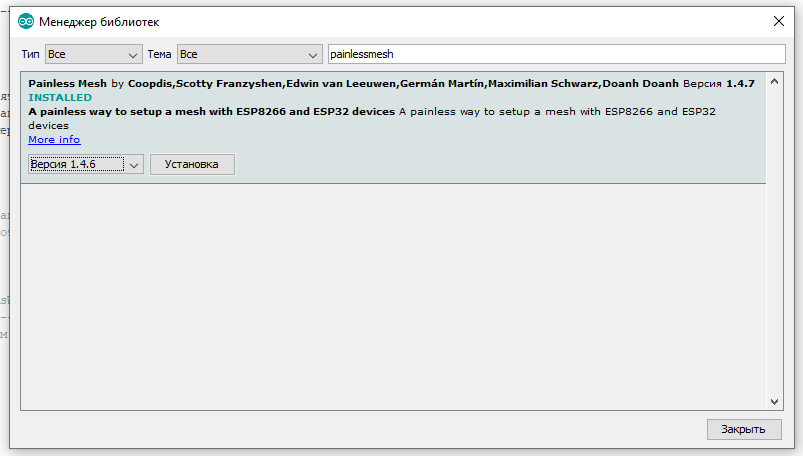Click the Установка install button

click(192, 164)
